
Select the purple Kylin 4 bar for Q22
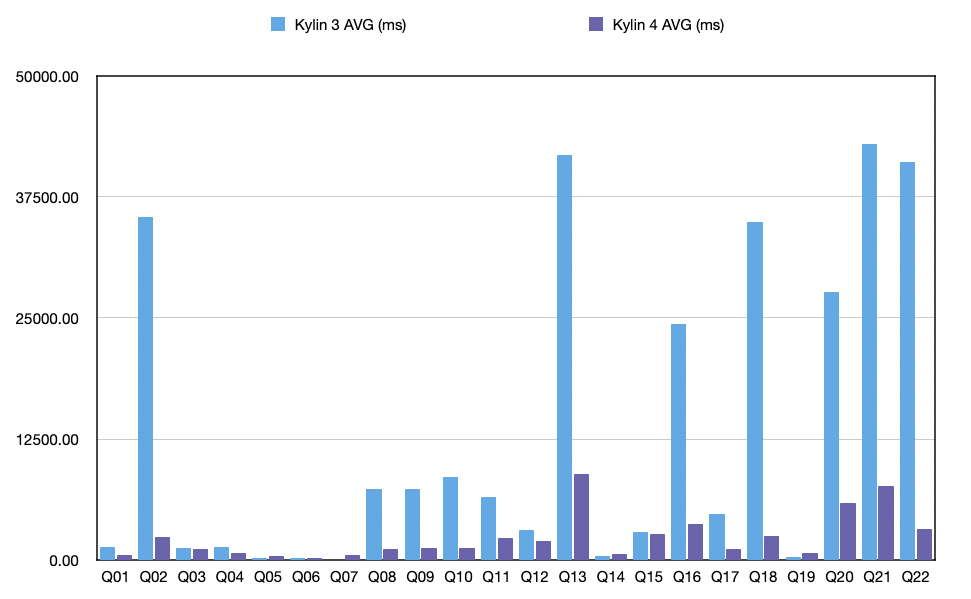pyautogui.click(x=924, y=544)
